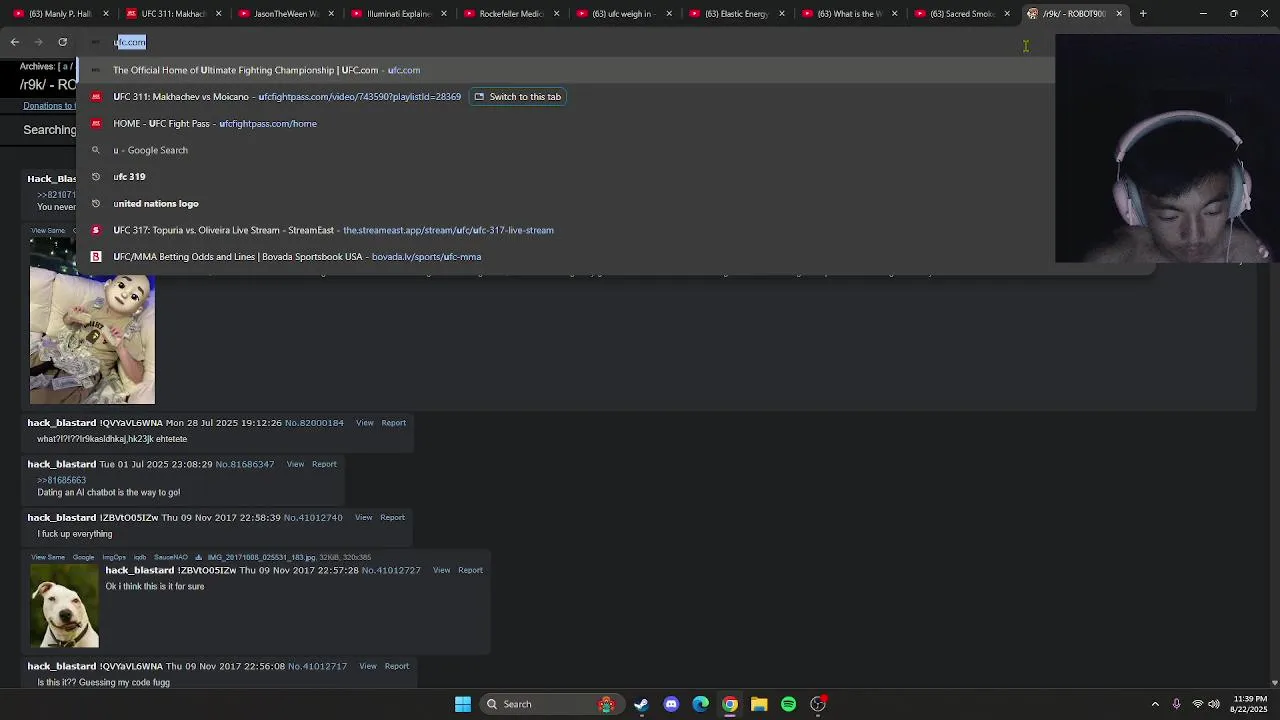Viewport: 1280px width, 720px height.
Task: Select the 'ufc 319' history suggestion
Action: click(x=566, y=177)
